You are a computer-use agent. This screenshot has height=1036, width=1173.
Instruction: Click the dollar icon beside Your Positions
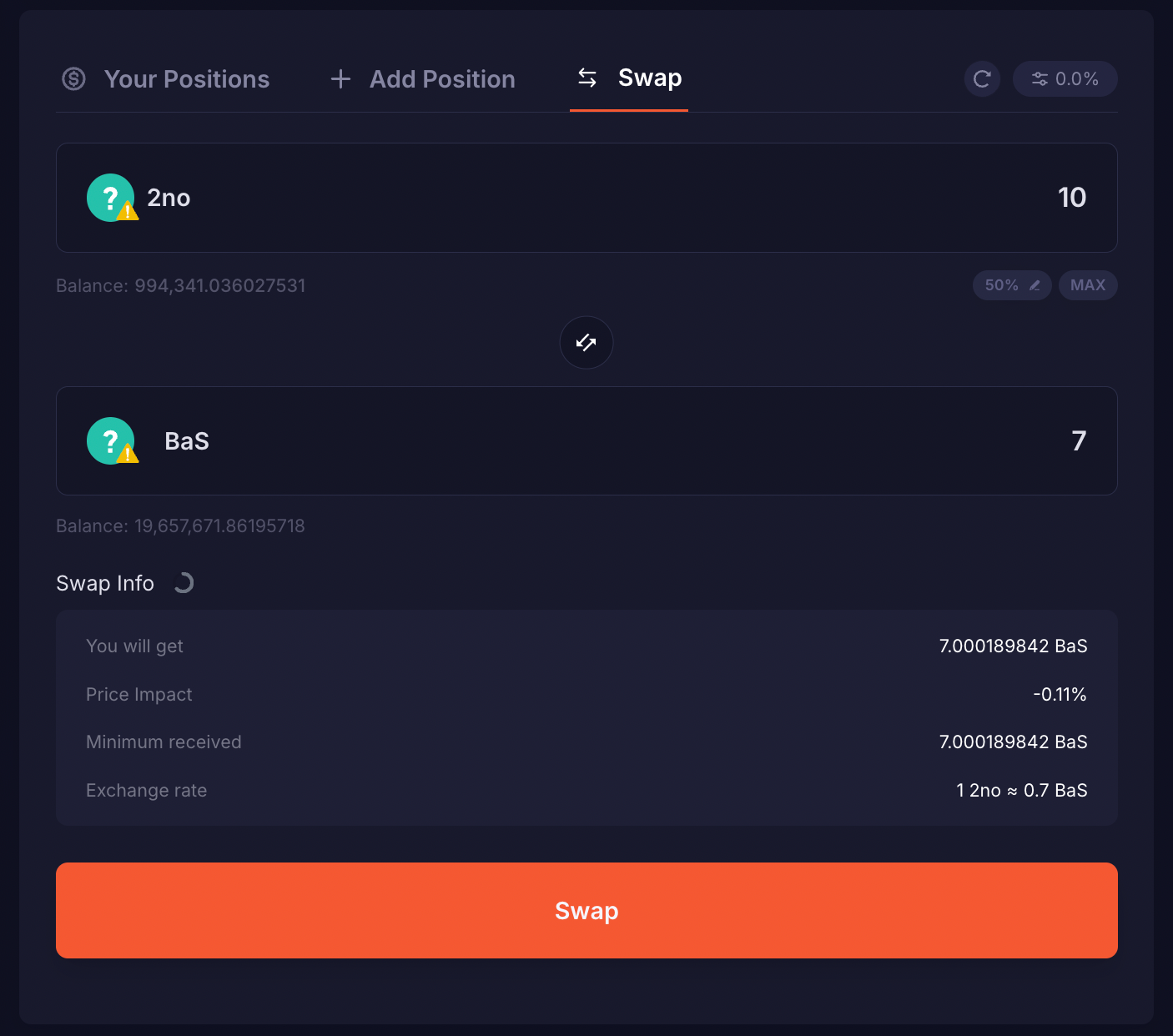tap(73, 79)
